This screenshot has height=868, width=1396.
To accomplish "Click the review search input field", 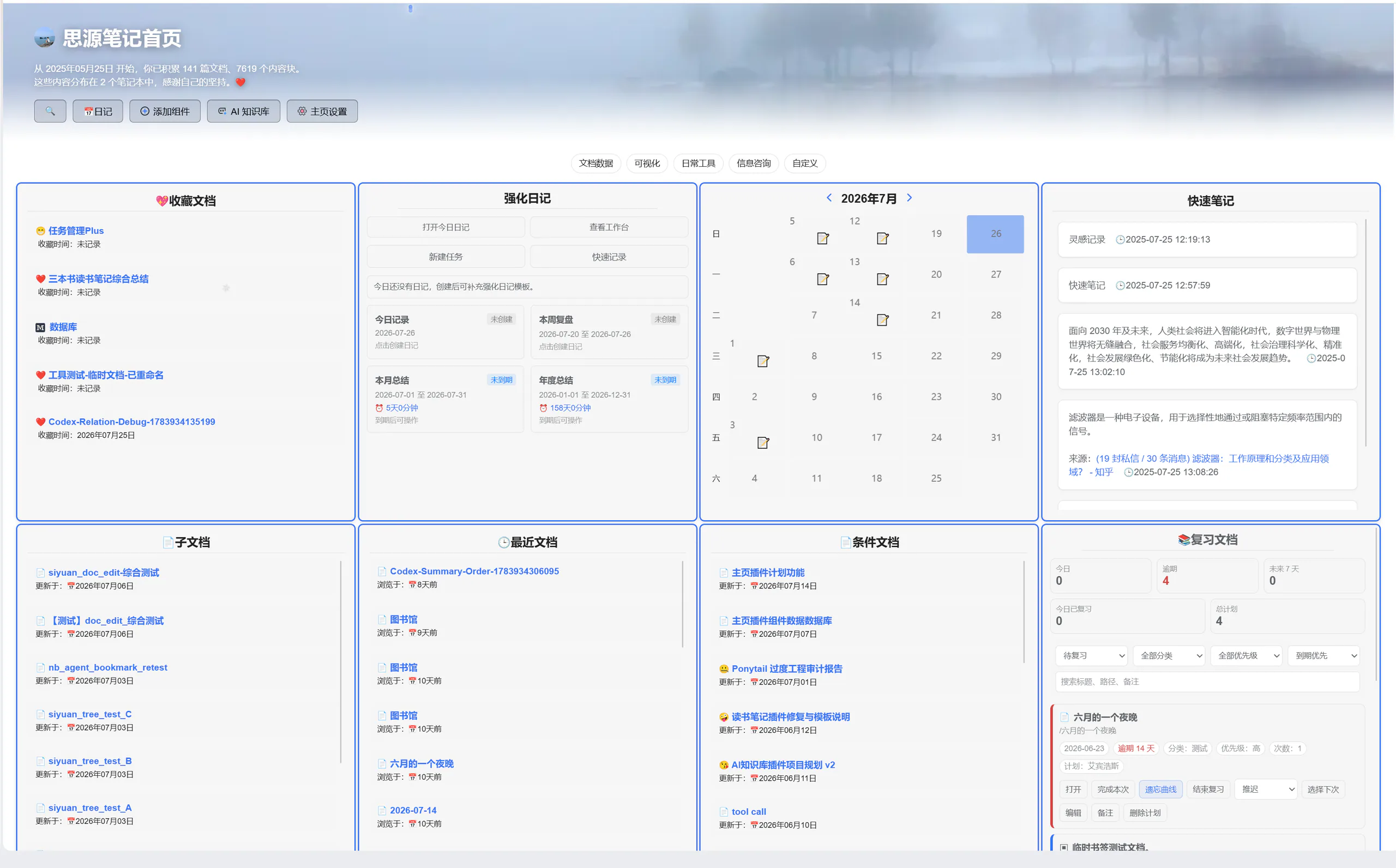I will coord(1208,682).
